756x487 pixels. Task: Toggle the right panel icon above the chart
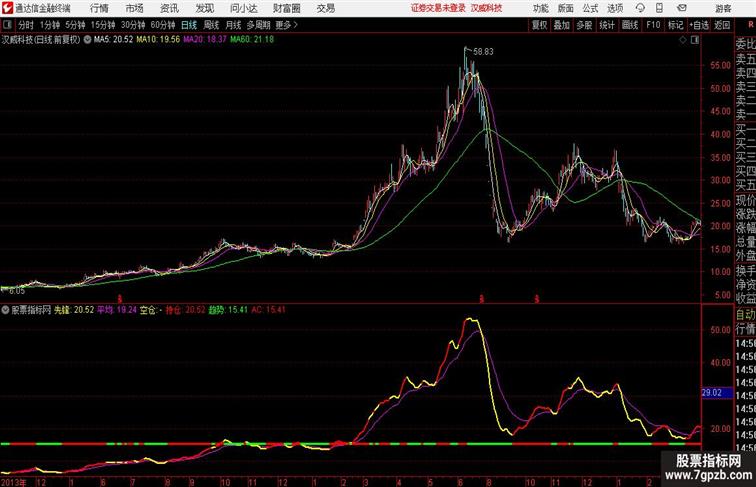[x=695, y=40]
